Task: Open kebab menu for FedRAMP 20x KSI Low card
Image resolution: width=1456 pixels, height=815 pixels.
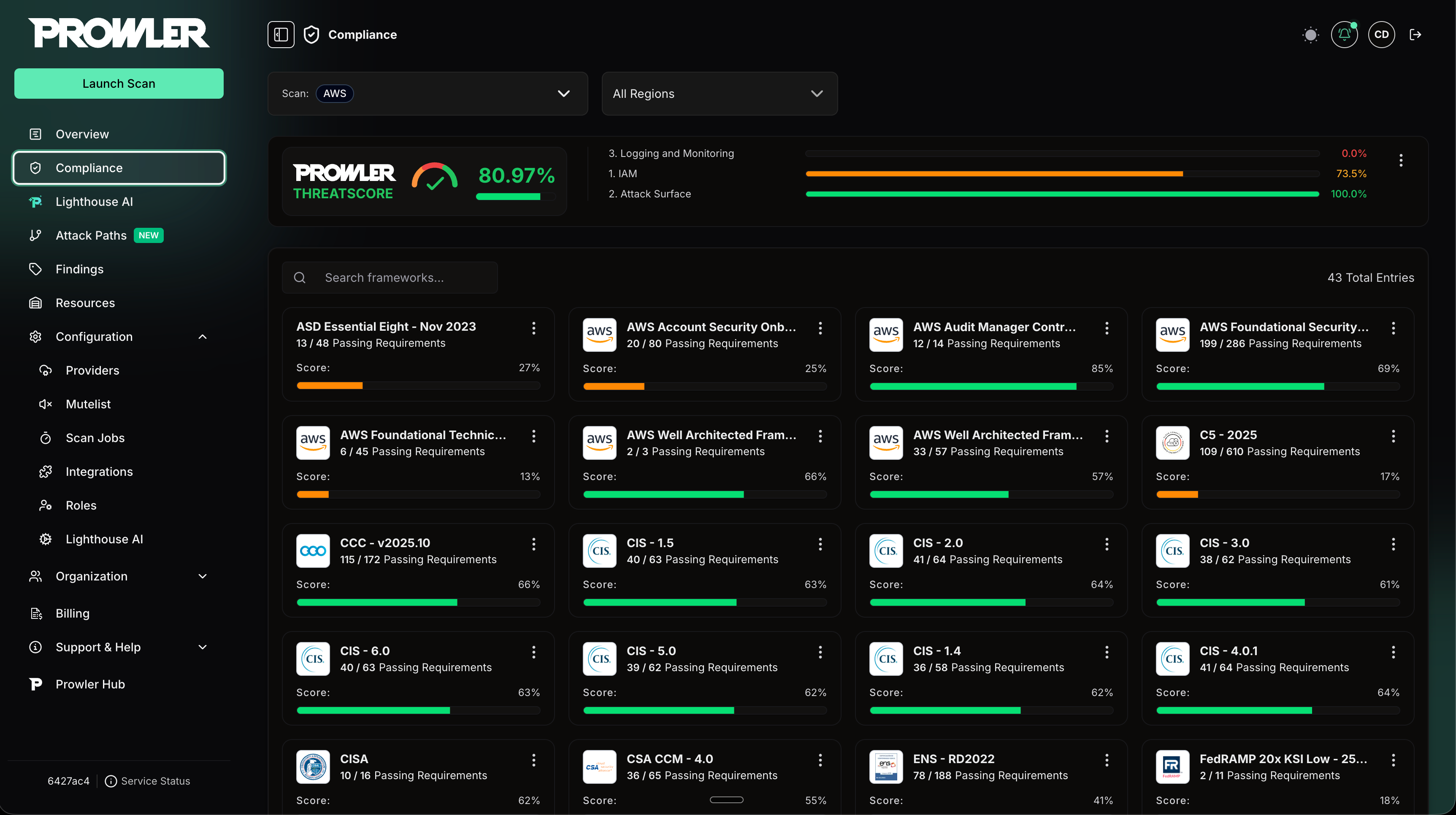Action: [x=1393, y=760]
